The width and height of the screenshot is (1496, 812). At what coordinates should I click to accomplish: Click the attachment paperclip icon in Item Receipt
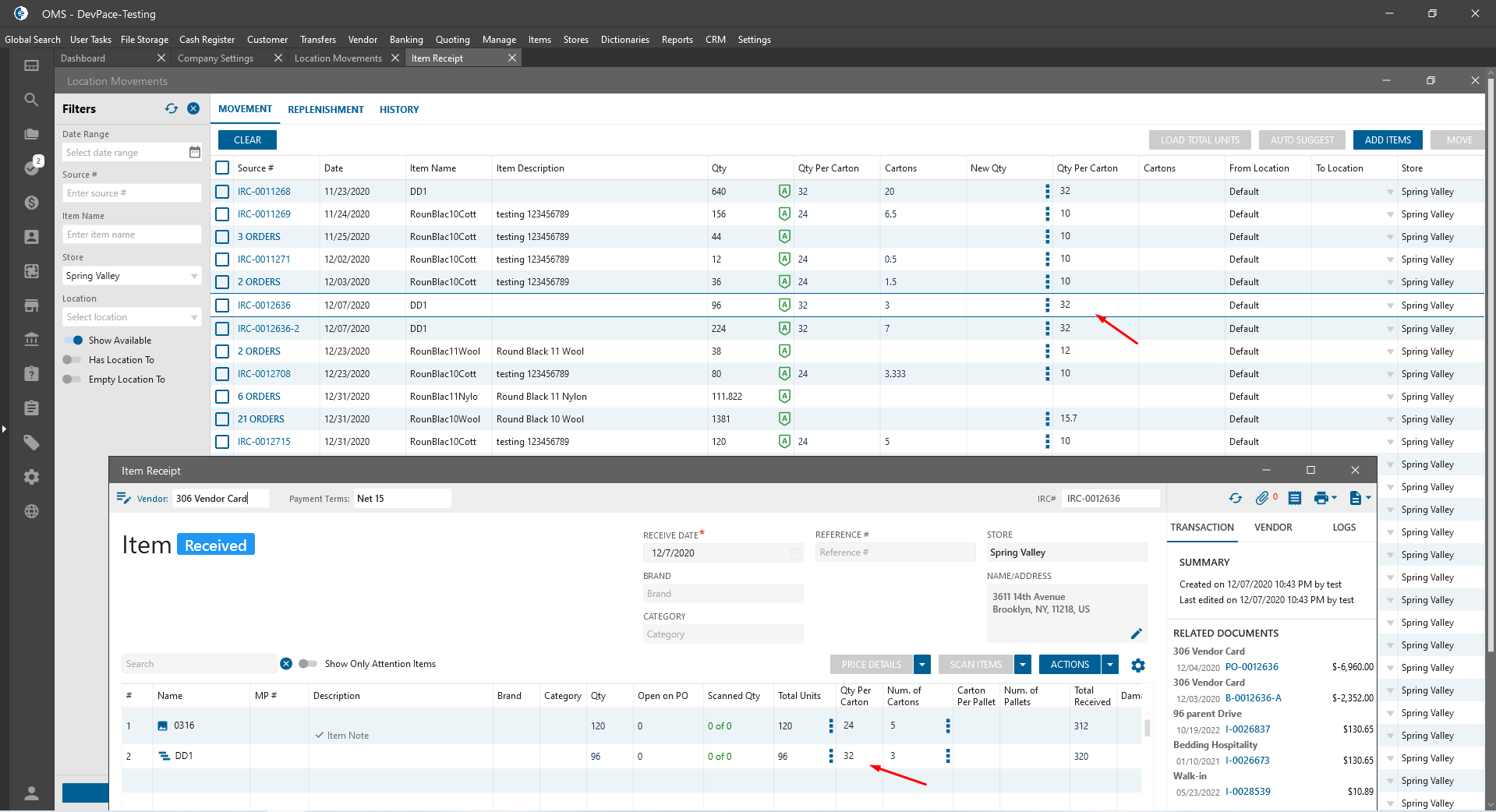click(x=1261, y=499)
